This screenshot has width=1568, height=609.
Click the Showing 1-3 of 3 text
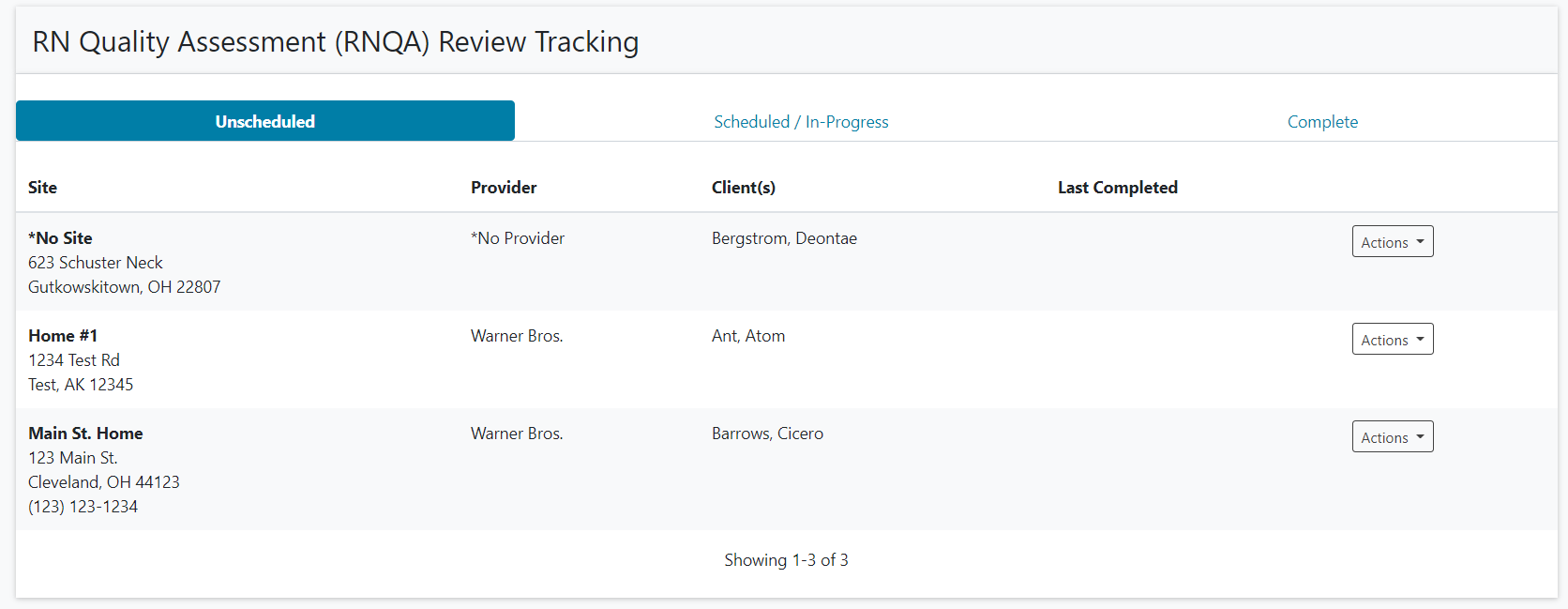click(x=786, y=560)
